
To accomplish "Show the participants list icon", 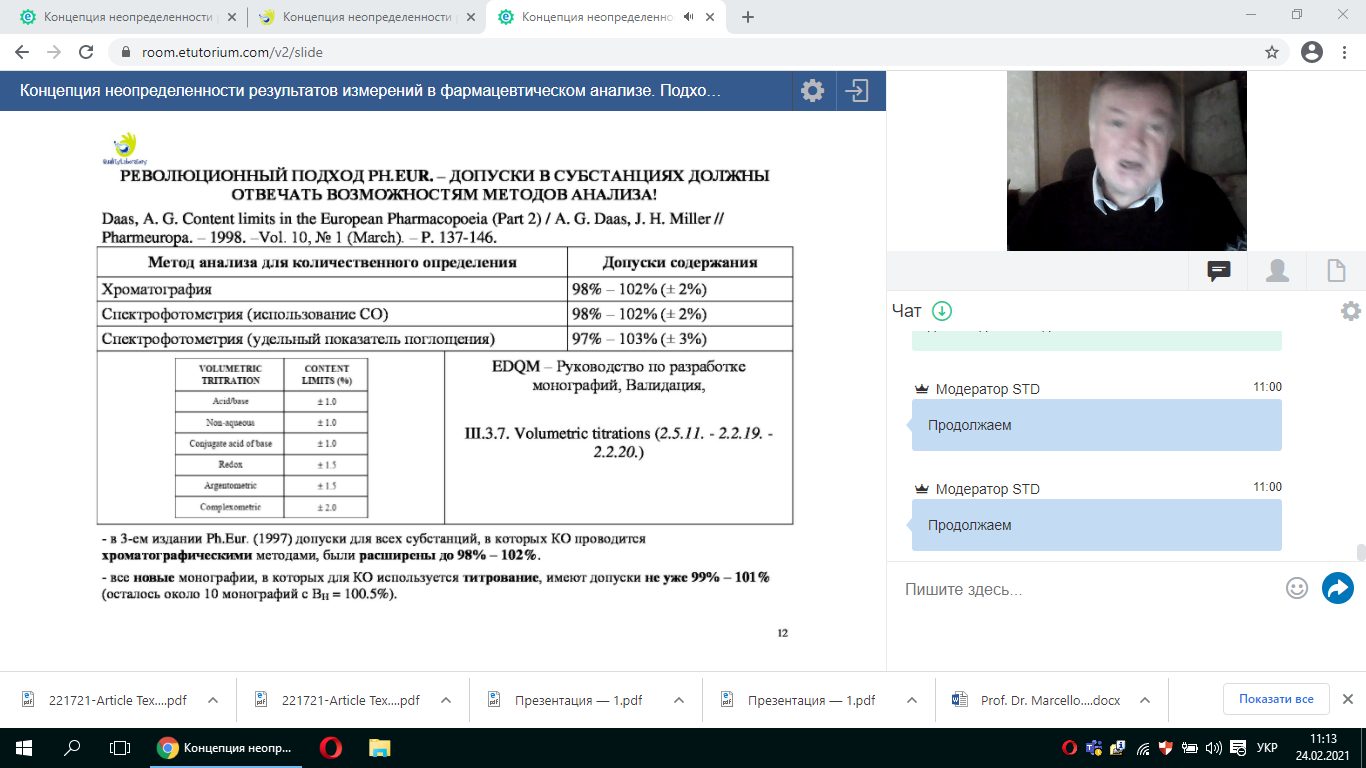I will (x=1277, y=271).
